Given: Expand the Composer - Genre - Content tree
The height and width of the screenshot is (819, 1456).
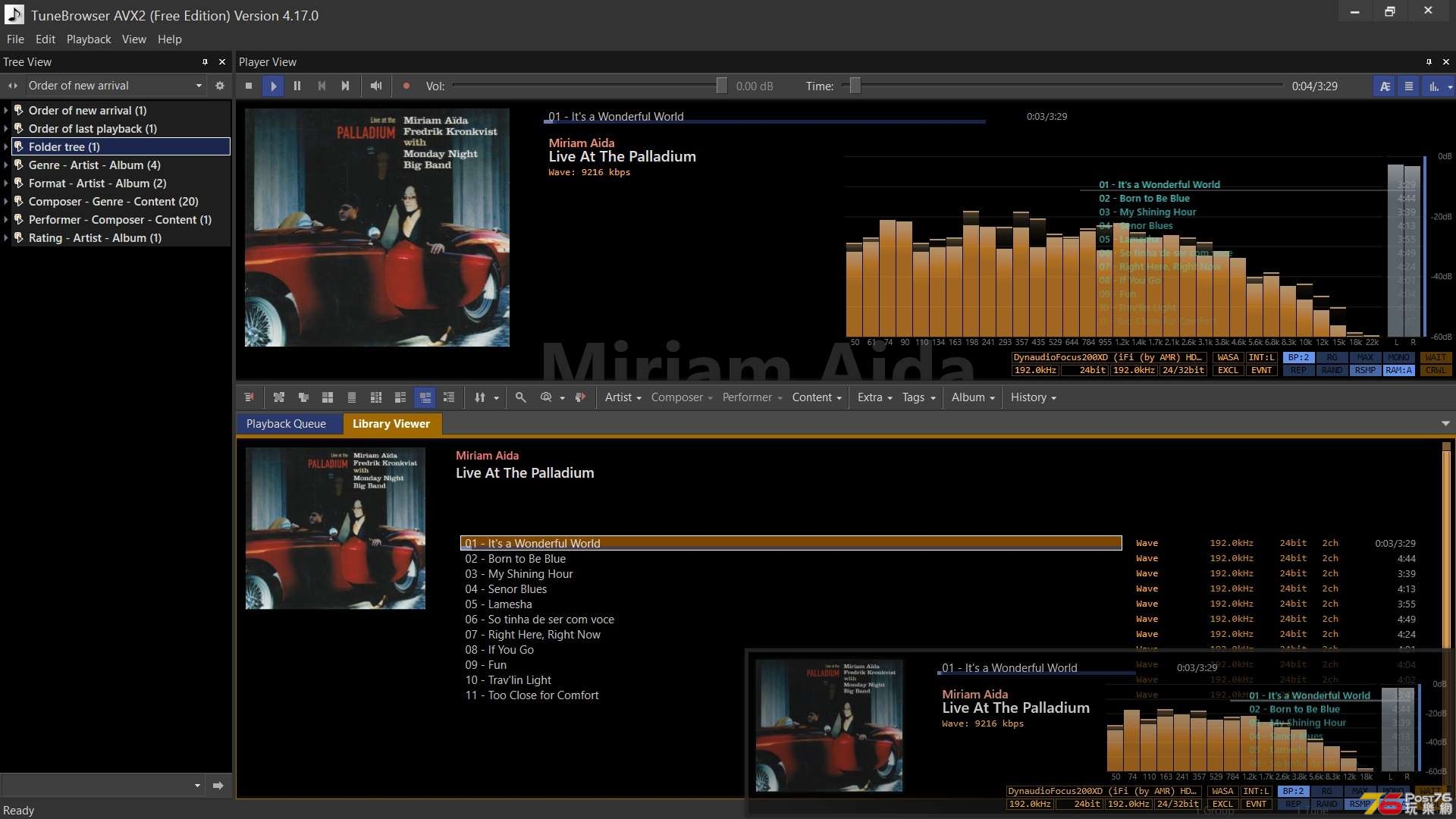Looking at the screenshot, I should coord(8,201).
